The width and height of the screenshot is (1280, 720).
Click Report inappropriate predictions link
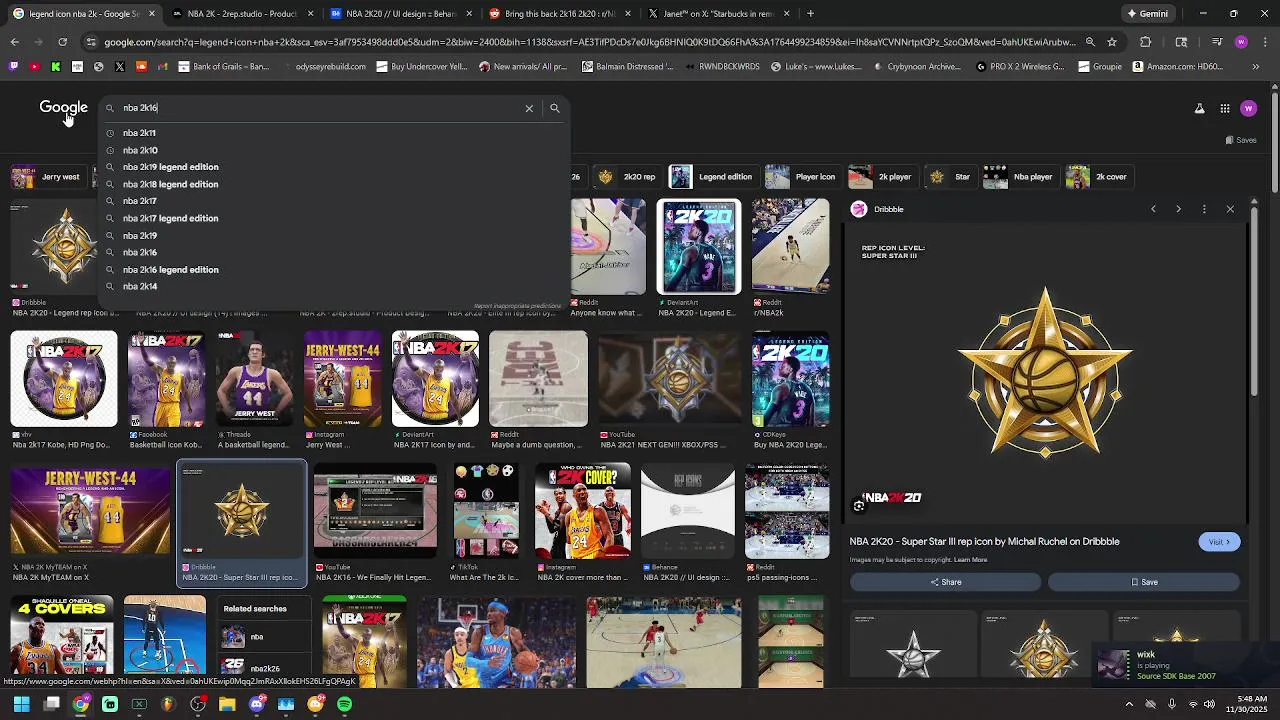517,305
